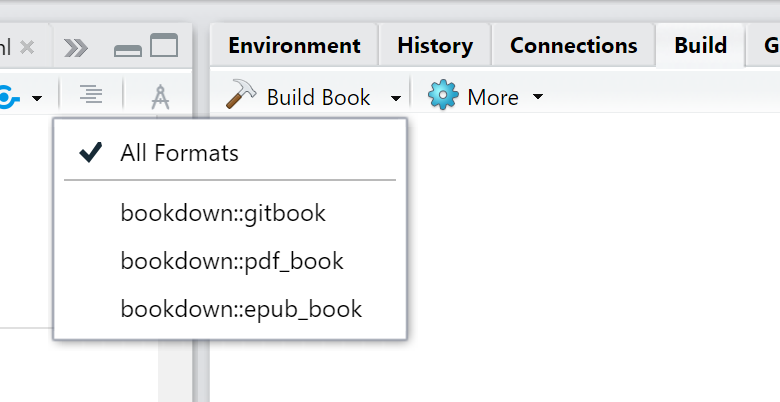The width and height of the screenshot is (780, 402).
Task: Open the History tab
Action: point(435,45)
